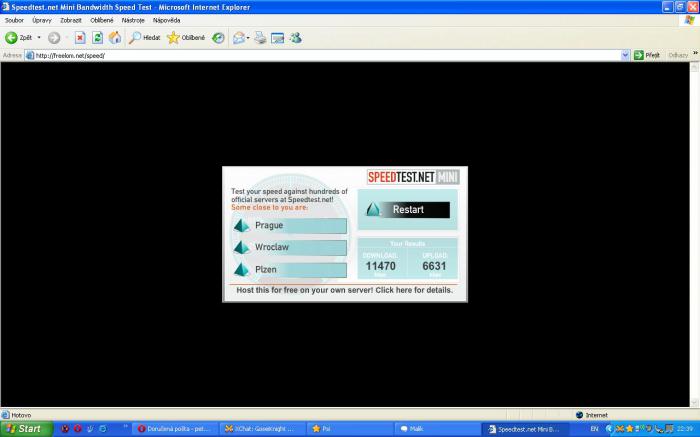The height and width of the screenshot is (437, 700).
Task: Switch to Psi taskbar window
Action: tap(351, 429)
